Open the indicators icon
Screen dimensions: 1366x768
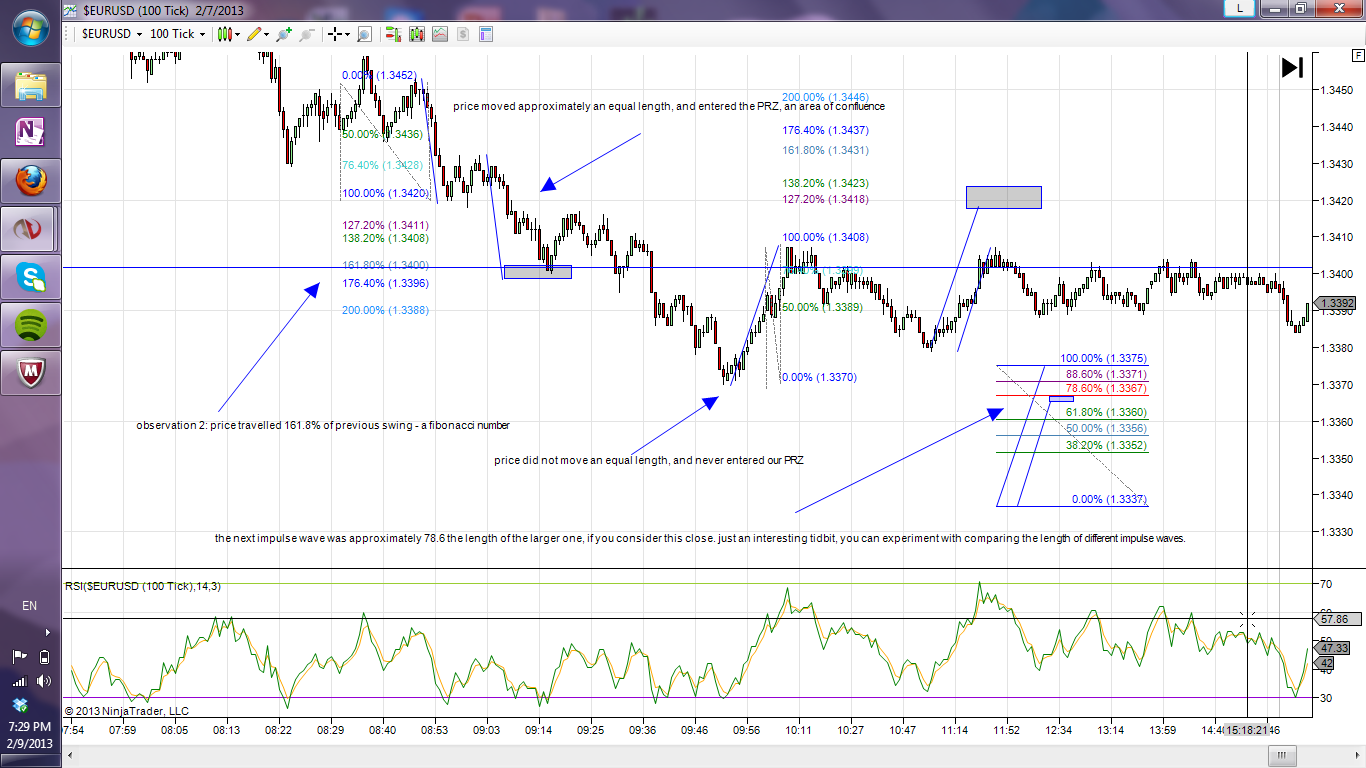pyautogui.click(x=440, y=34)
